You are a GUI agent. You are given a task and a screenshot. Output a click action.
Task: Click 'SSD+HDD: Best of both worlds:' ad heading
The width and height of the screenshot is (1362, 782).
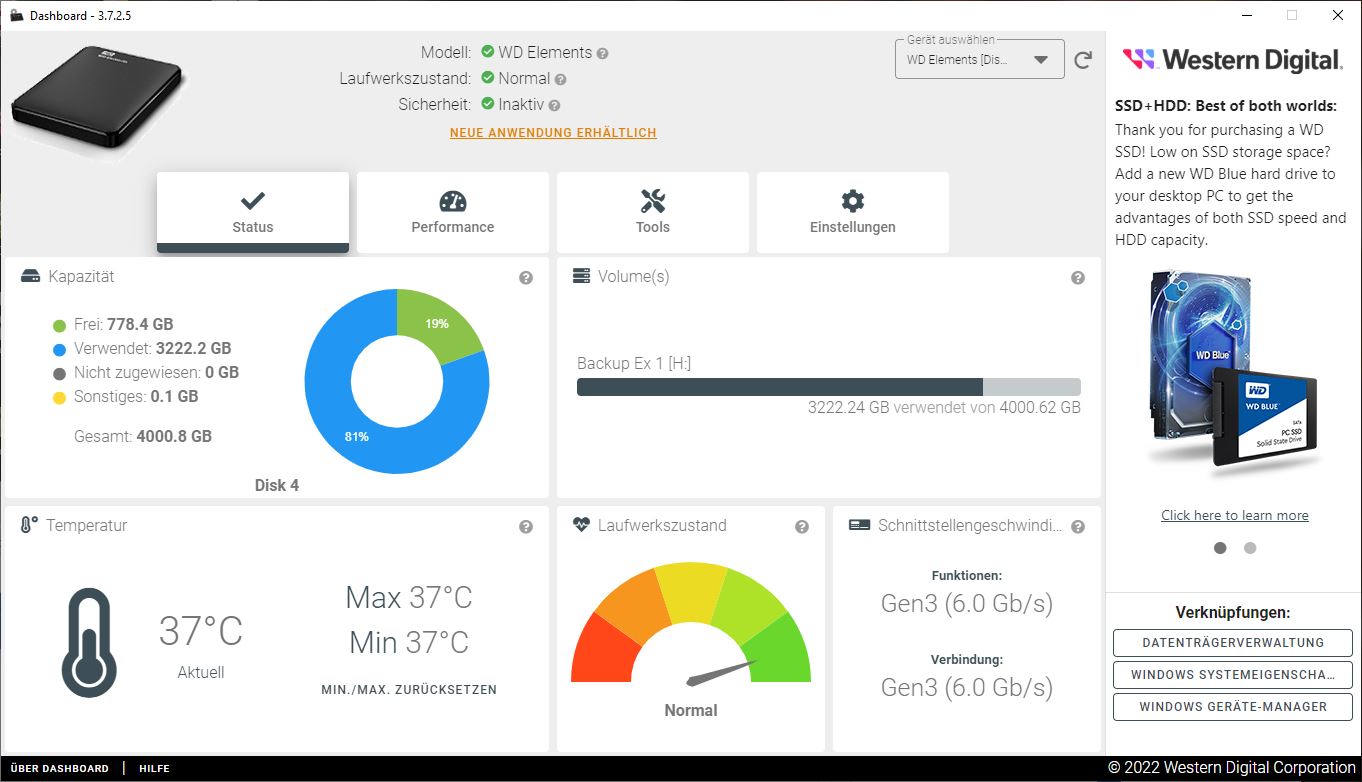(1226, 106)
